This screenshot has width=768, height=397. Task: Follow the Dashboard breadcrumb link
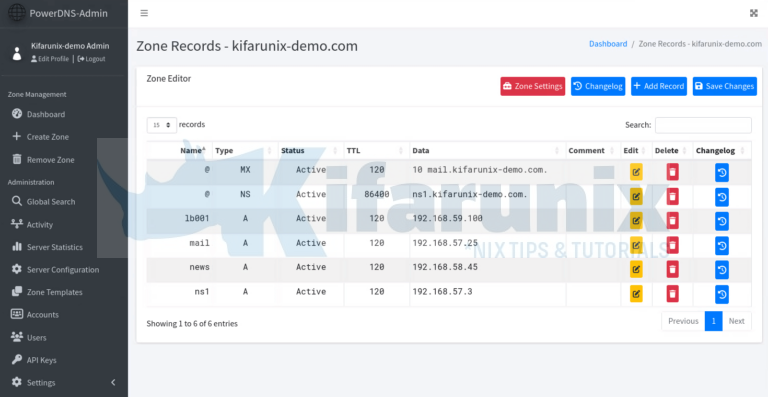[x=608, y=44]
